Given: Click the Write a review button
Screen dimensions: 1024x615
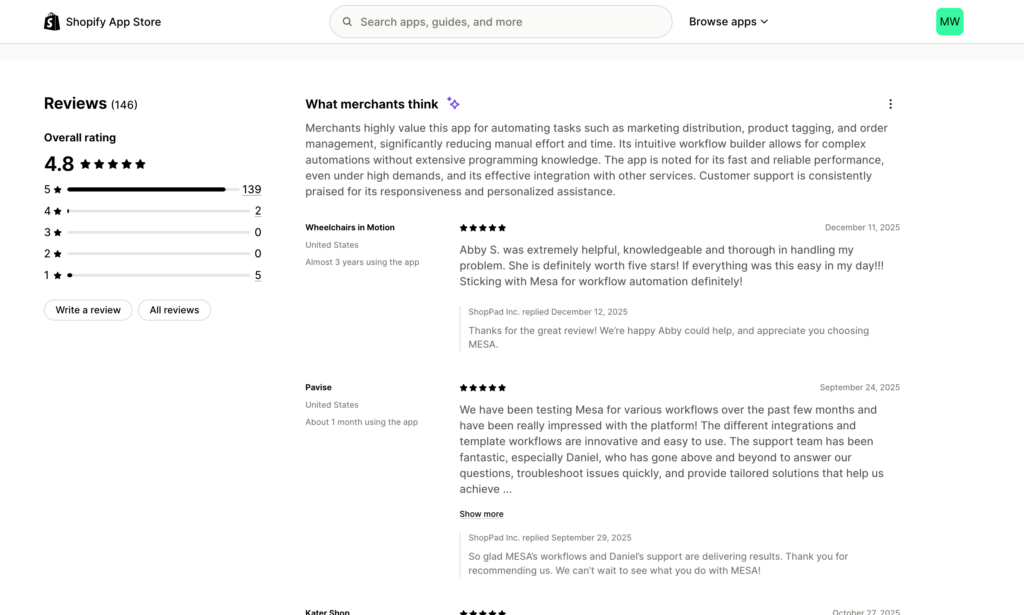Looking at the screenshot, I should (87, 310).
